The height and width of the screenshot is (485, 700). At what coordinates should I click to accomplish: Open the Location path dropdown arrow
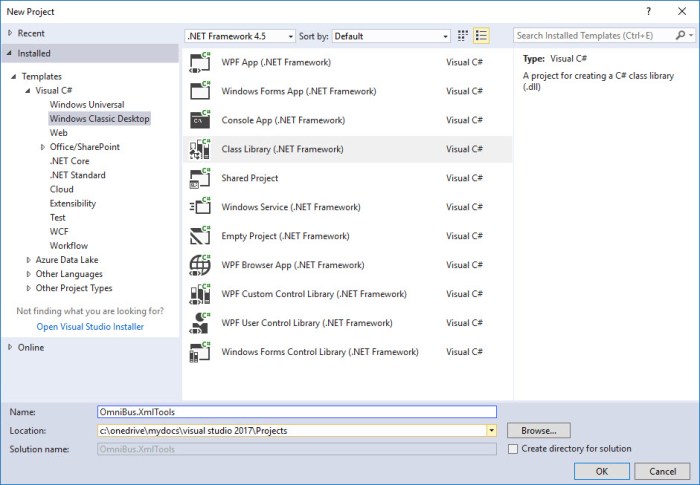(x=491, y=430)
